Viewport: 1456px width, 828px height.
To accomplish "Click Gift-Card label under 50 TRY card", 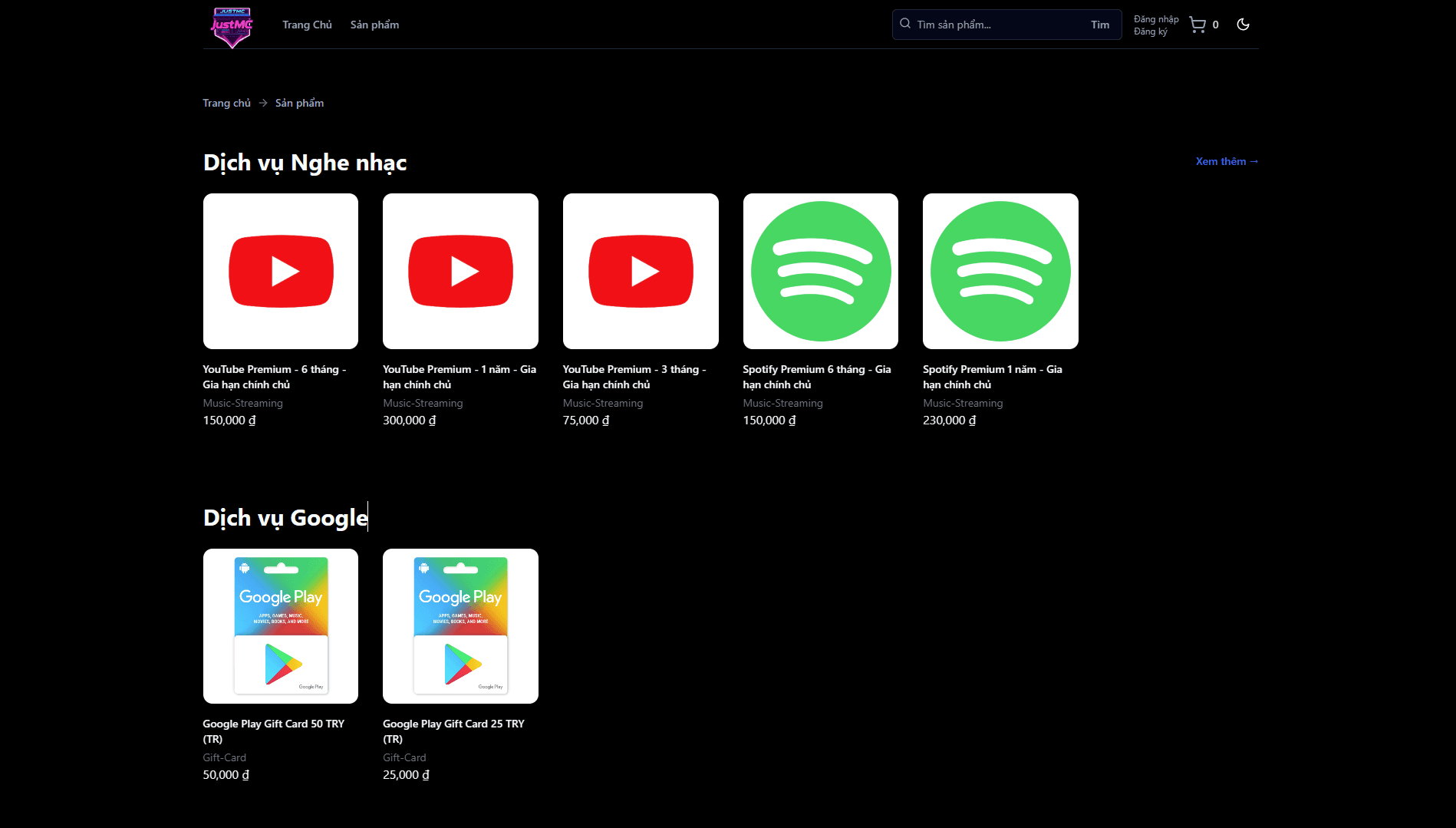I will pyautogui.click(x=225, y=757).
